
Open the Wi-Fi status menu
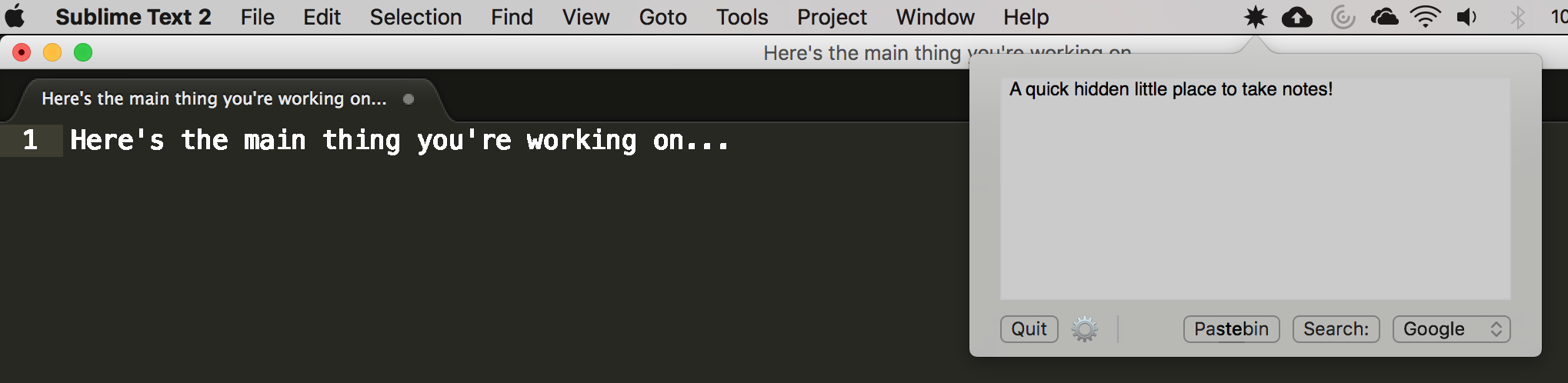[x=1425, y=16]
